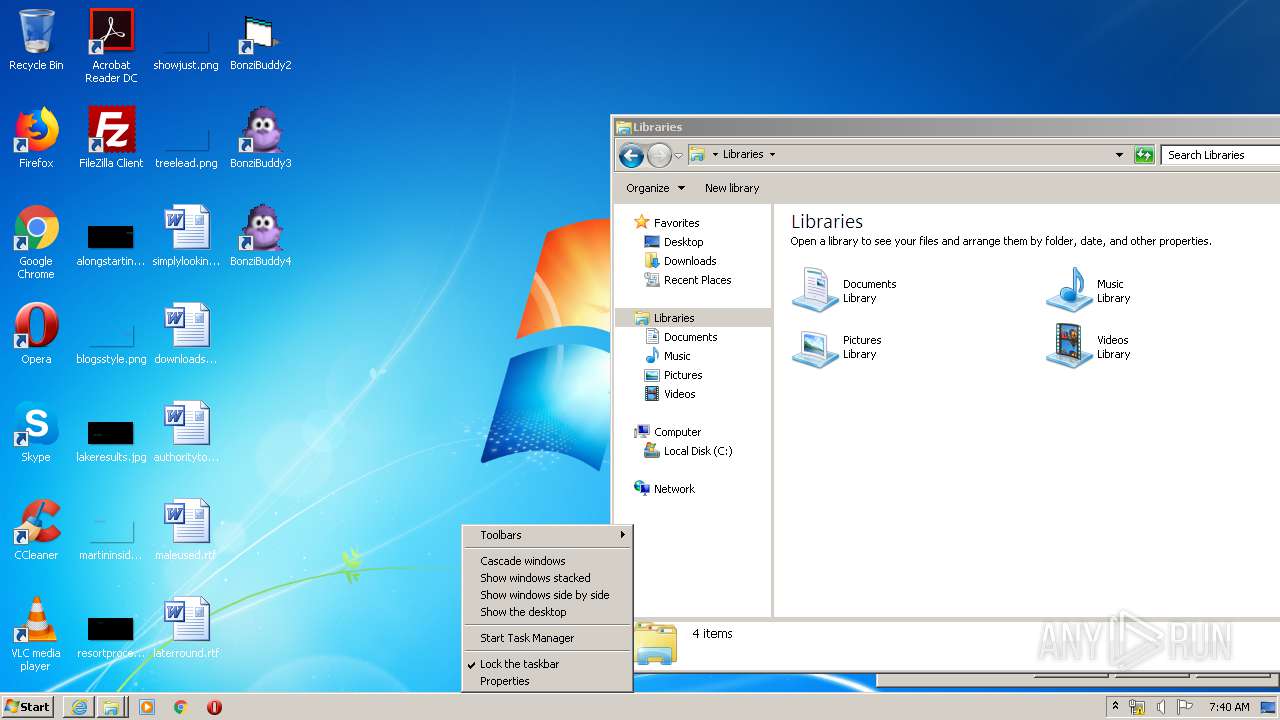Expand the Toolbars submenu
The height and width of the screenshot is (720, 1280).
coord(547,535)
